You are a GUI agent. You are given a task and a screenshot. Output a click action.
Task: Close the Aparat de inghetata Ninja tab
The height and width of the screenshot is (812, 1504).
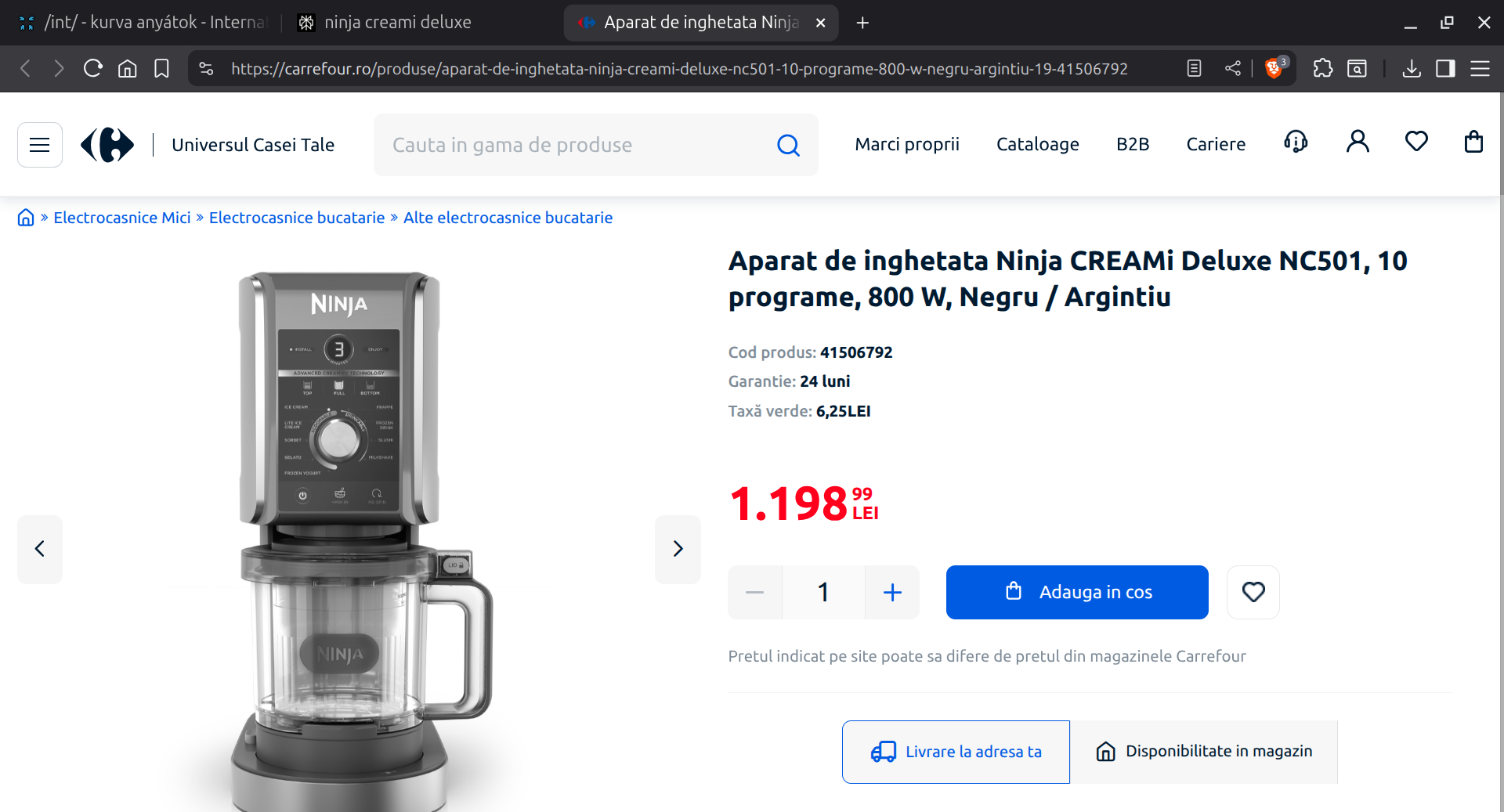pyautogui.click(x=820, y=23)
